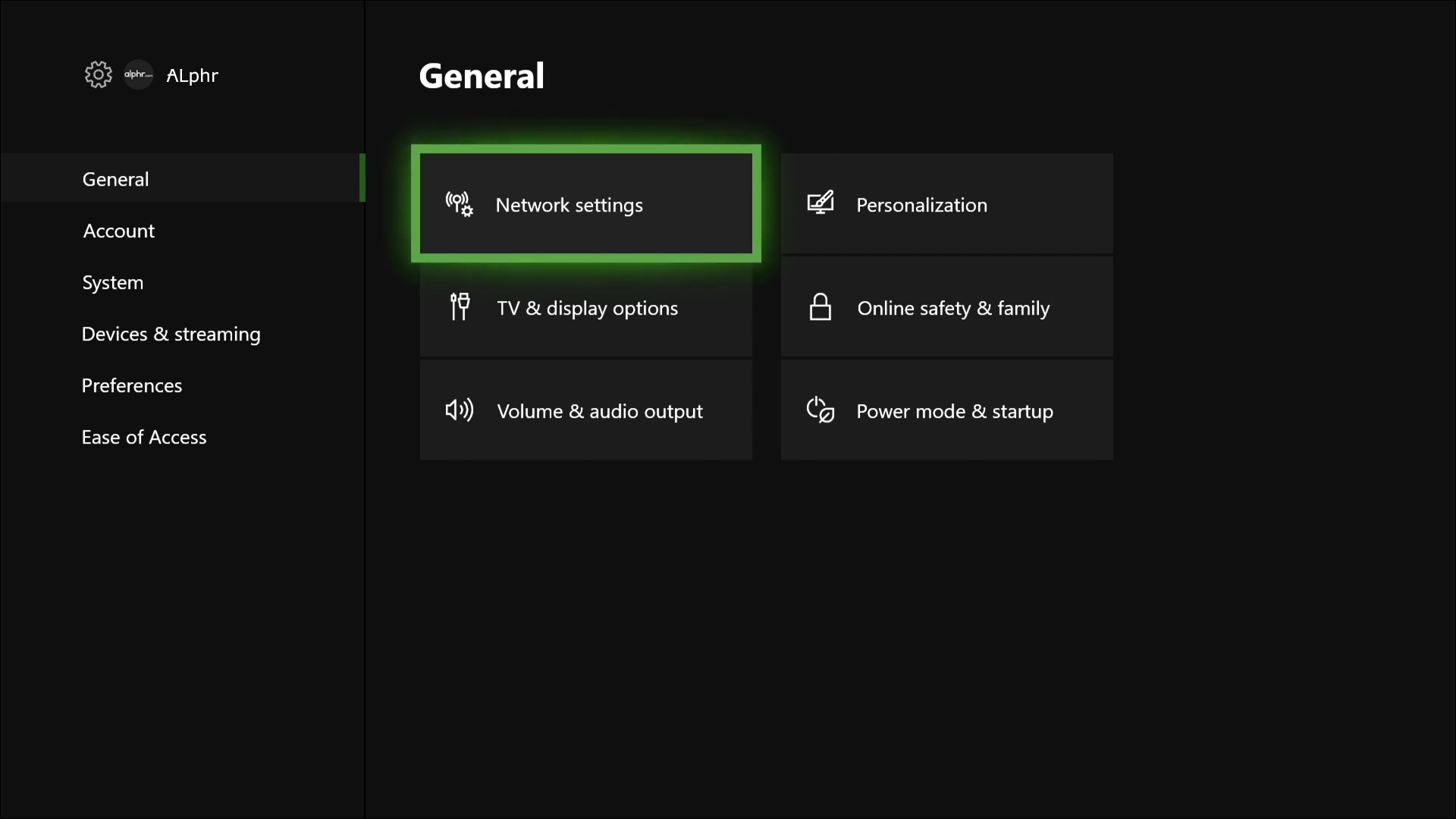
Task: Open TV & display options tile
Action: pyautogui.click(x=585, y=308)
